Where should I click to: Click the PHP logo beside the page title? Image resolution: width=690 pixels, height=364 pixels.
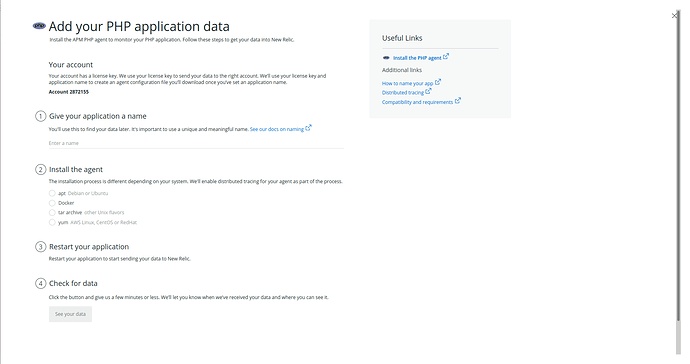click(x=39, y=26)
